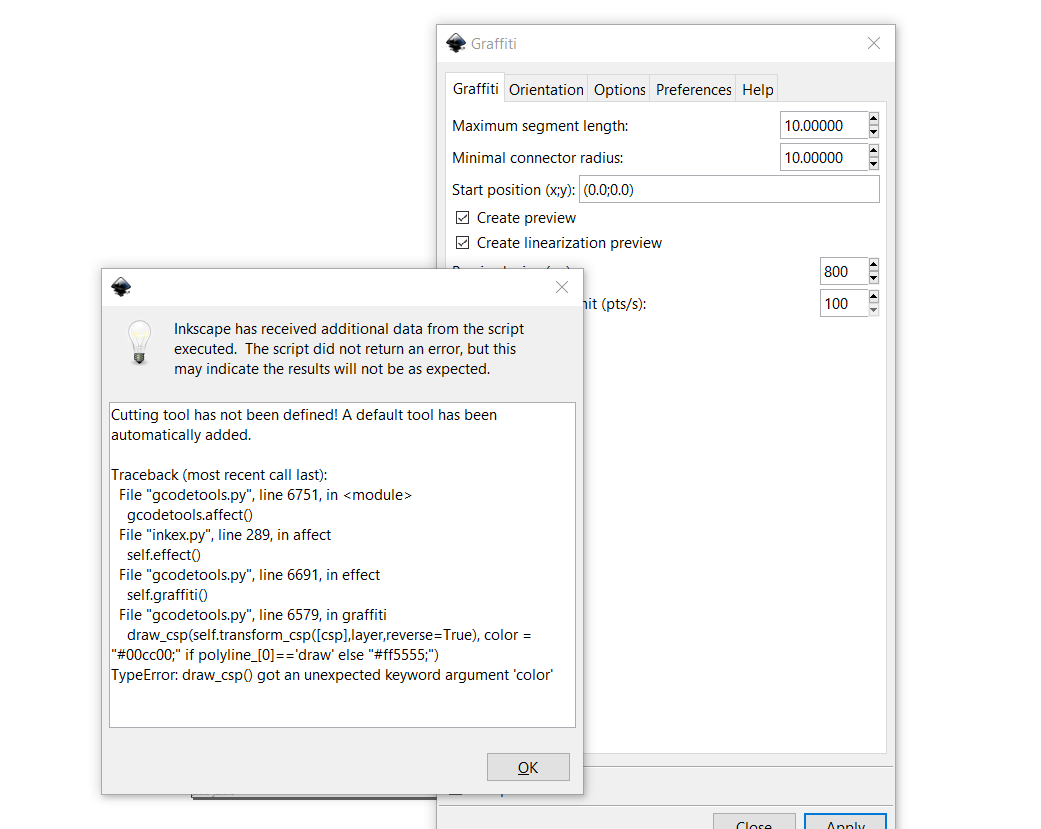Decrease Minimal connector radius with down arrow

point(874,164)
